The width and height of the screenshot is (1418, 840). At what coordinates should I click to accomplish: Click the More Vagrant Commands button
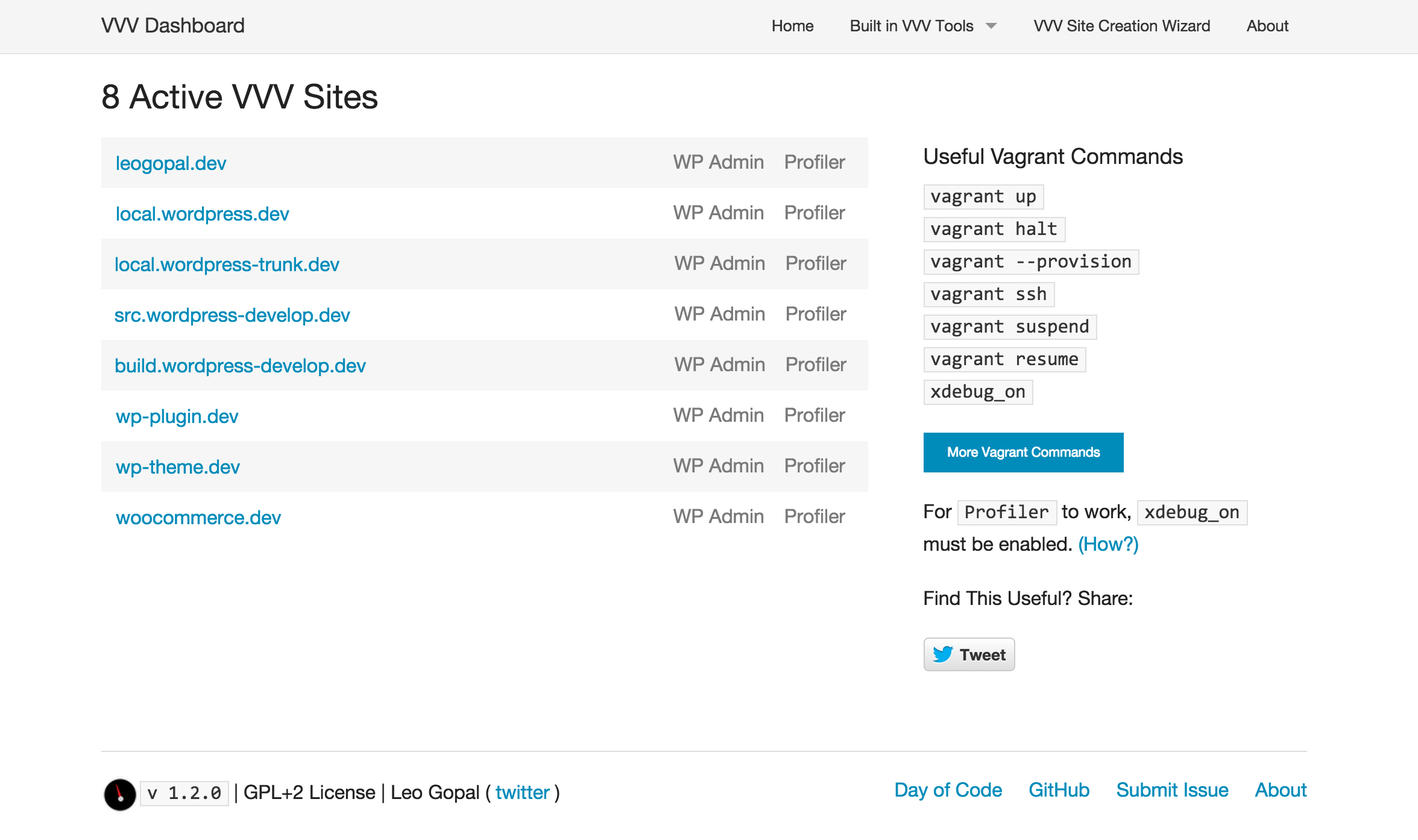point(1023,452)
